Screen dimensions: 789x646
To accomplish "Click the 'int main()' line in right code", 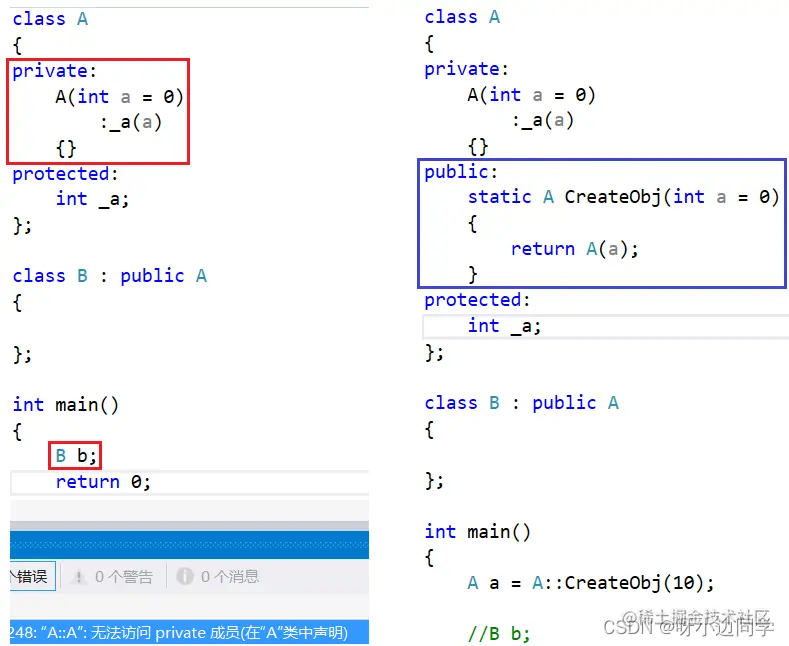I will click(478, 532).
